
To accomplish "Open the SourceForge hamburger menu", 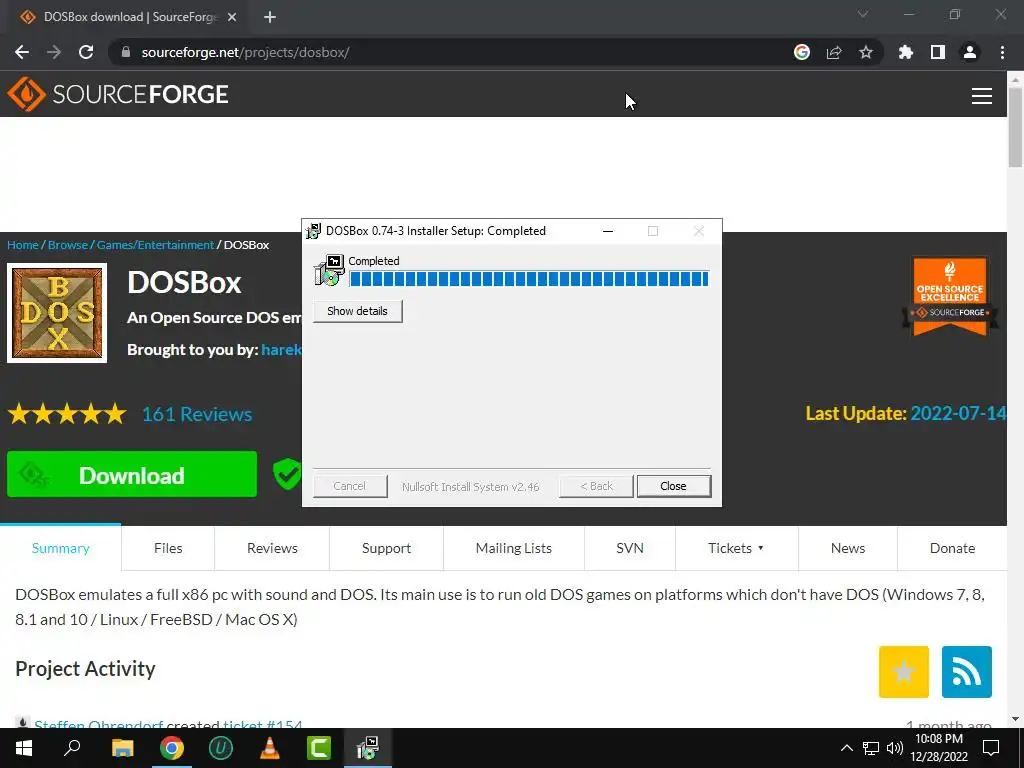I will pyautogui.click(x=982, y=95).
